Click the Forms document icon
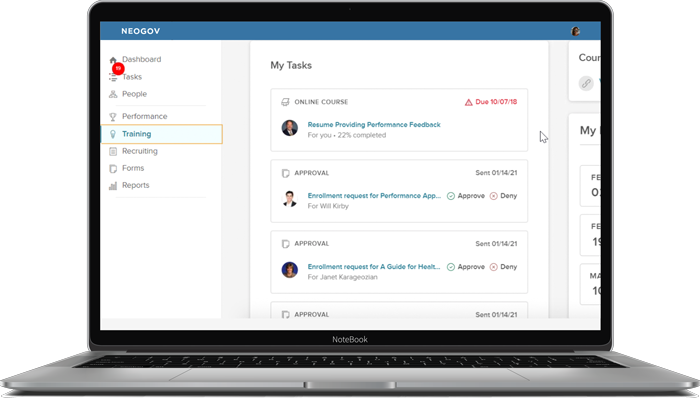This screenshot has width=700, height=398. pyautogui.click(x=113, y=168)
